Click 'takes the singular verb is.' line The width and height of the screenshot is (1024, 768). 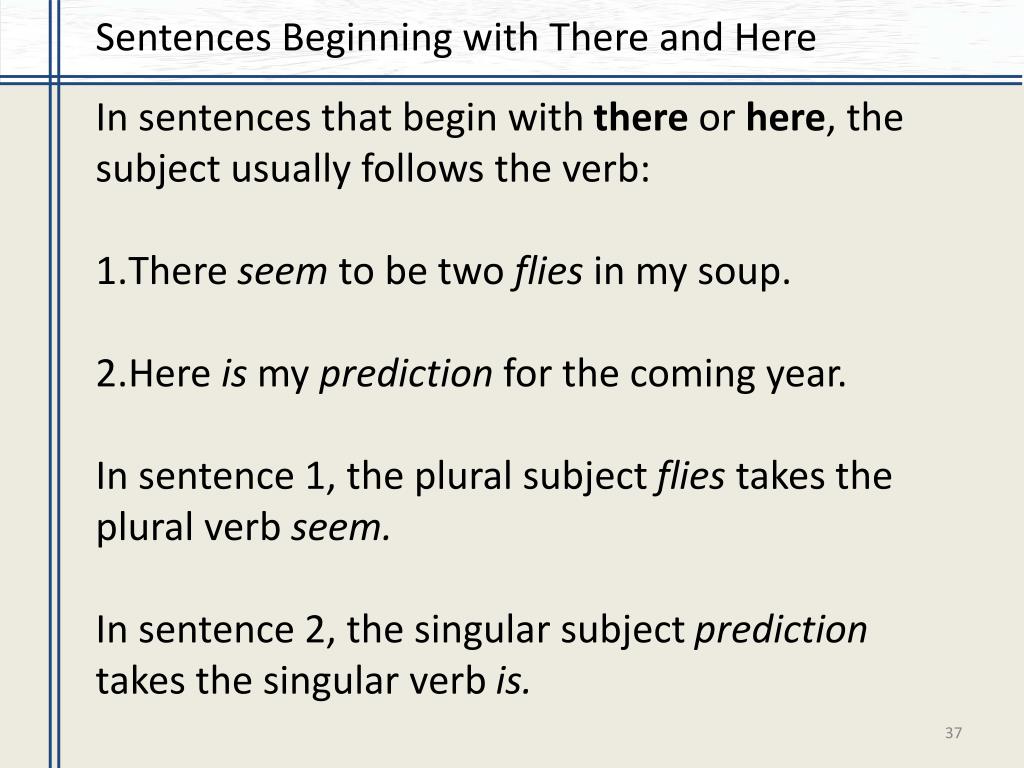[313, 682]
